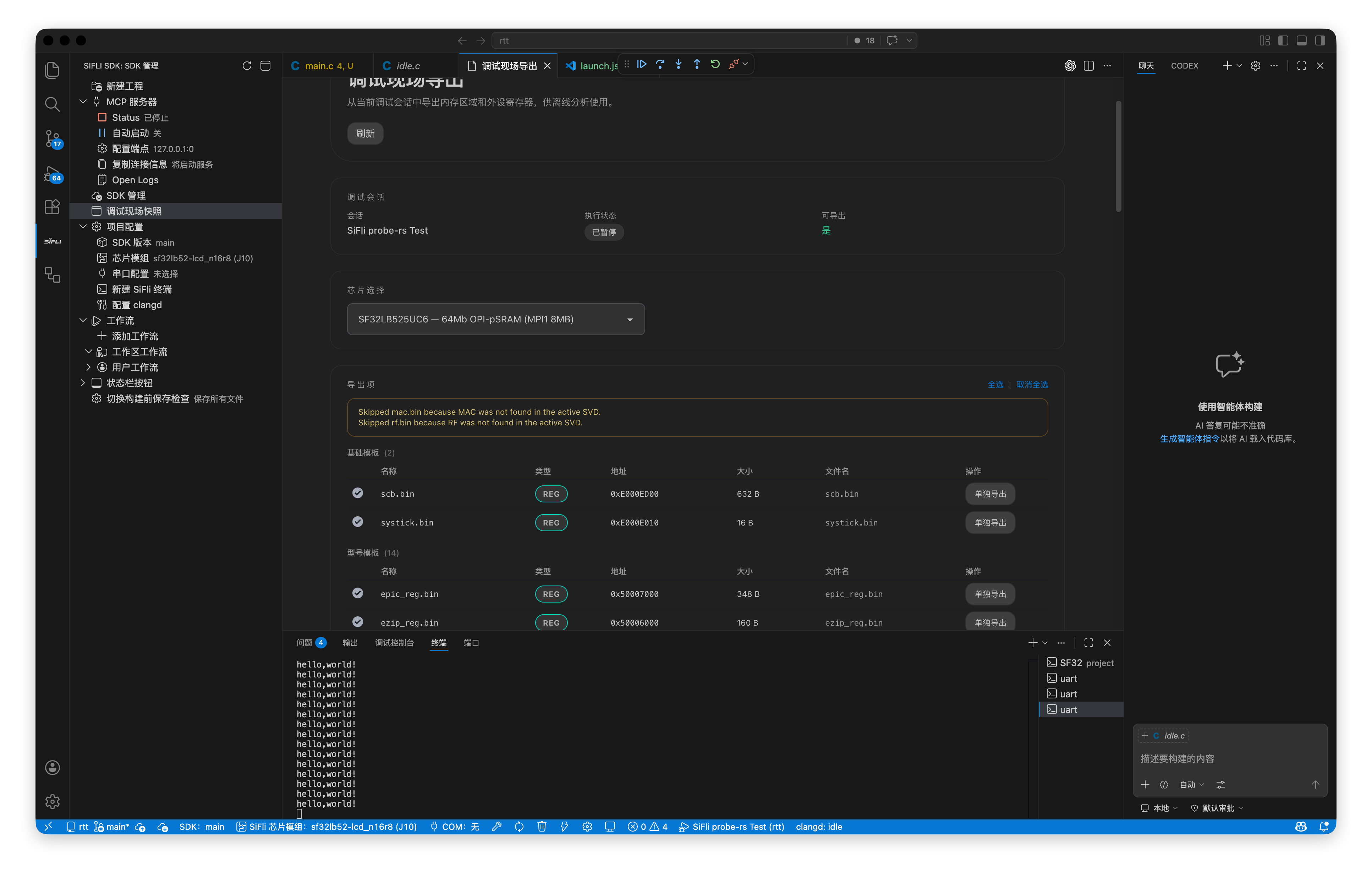Viewport: 1372px width, 877px height.
Task: Uncheck the scb.bin export item
Action: click(x=357, y=493)
